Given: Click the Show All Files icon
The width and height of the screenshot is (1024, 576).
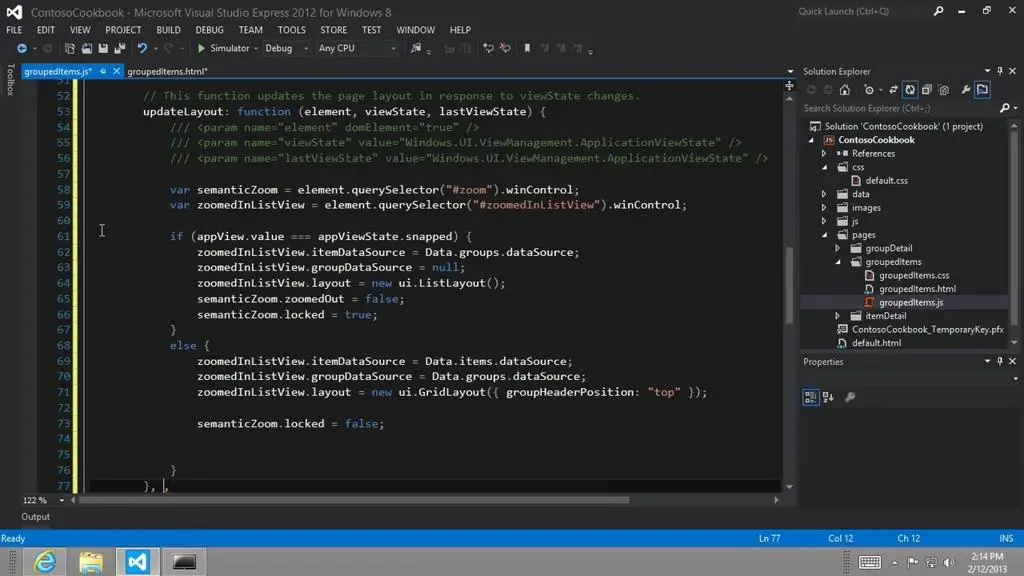Looking at the screenshot, I should [944, 90].
